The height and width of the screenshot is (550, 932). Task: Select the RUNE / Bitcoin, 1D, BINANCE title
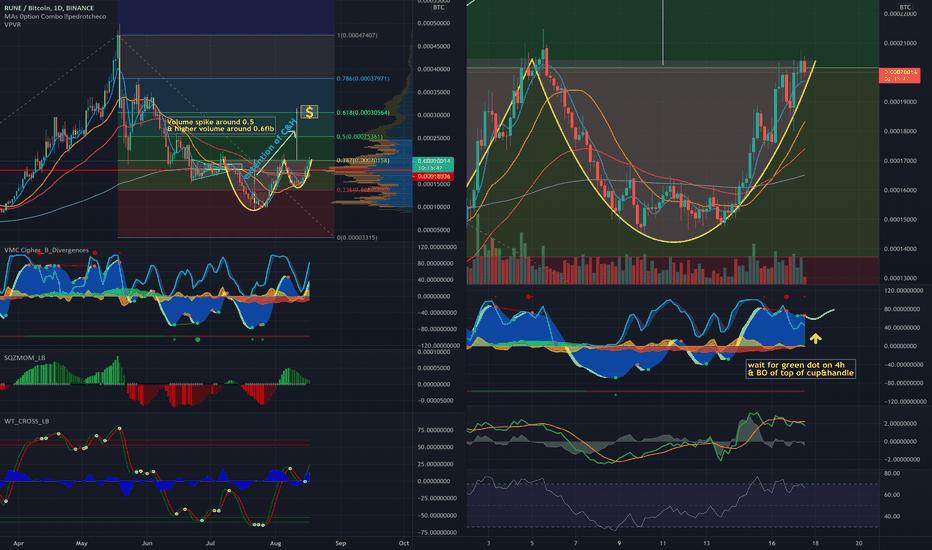tap(49, 8)
